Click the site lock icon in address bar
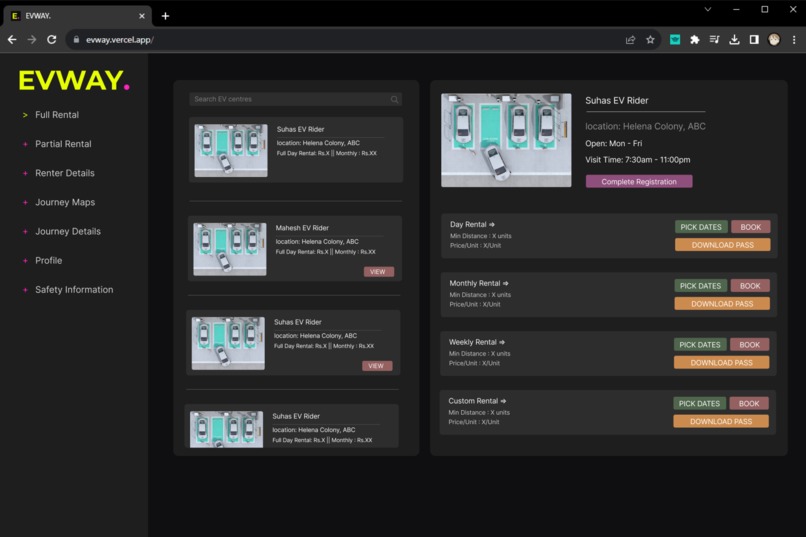 (76, 40)
